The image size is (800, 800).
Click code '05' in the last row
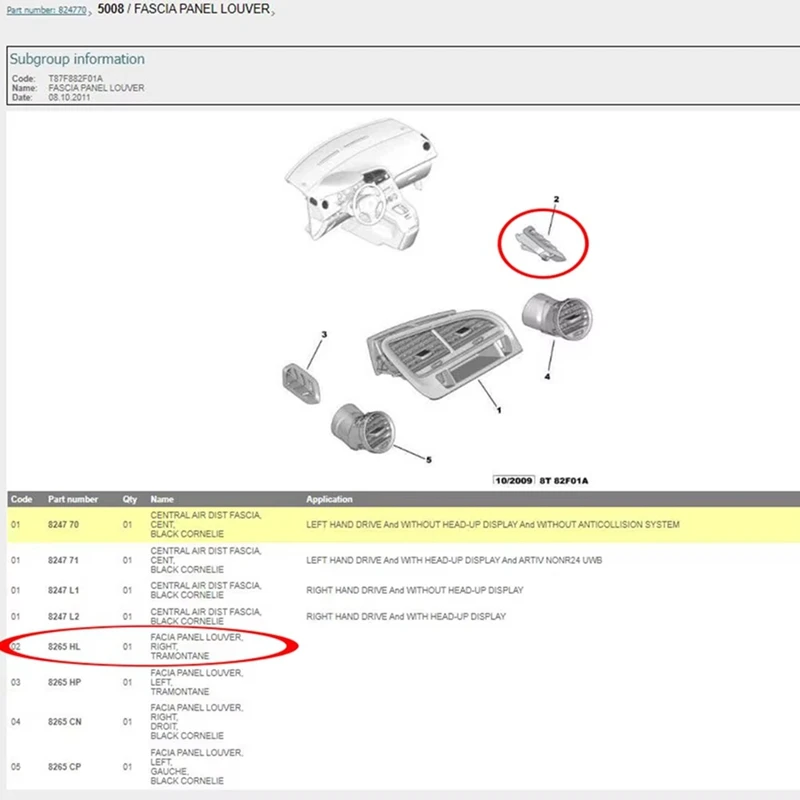pos(16,766)
